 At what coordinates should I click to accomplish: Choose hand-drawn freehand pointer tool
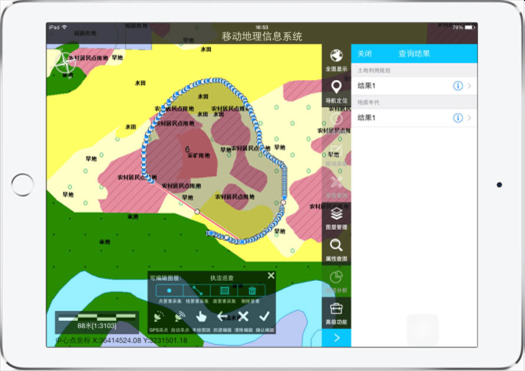pos(201,317)
